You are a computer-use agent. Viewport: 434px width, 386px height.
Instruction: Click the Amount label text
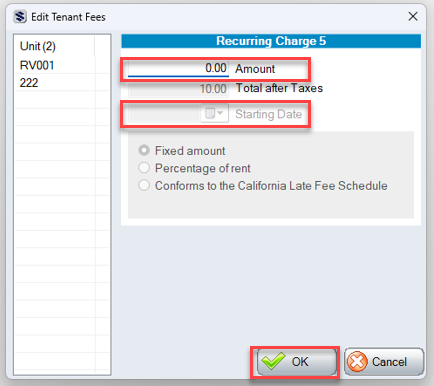tap(255, 69)
